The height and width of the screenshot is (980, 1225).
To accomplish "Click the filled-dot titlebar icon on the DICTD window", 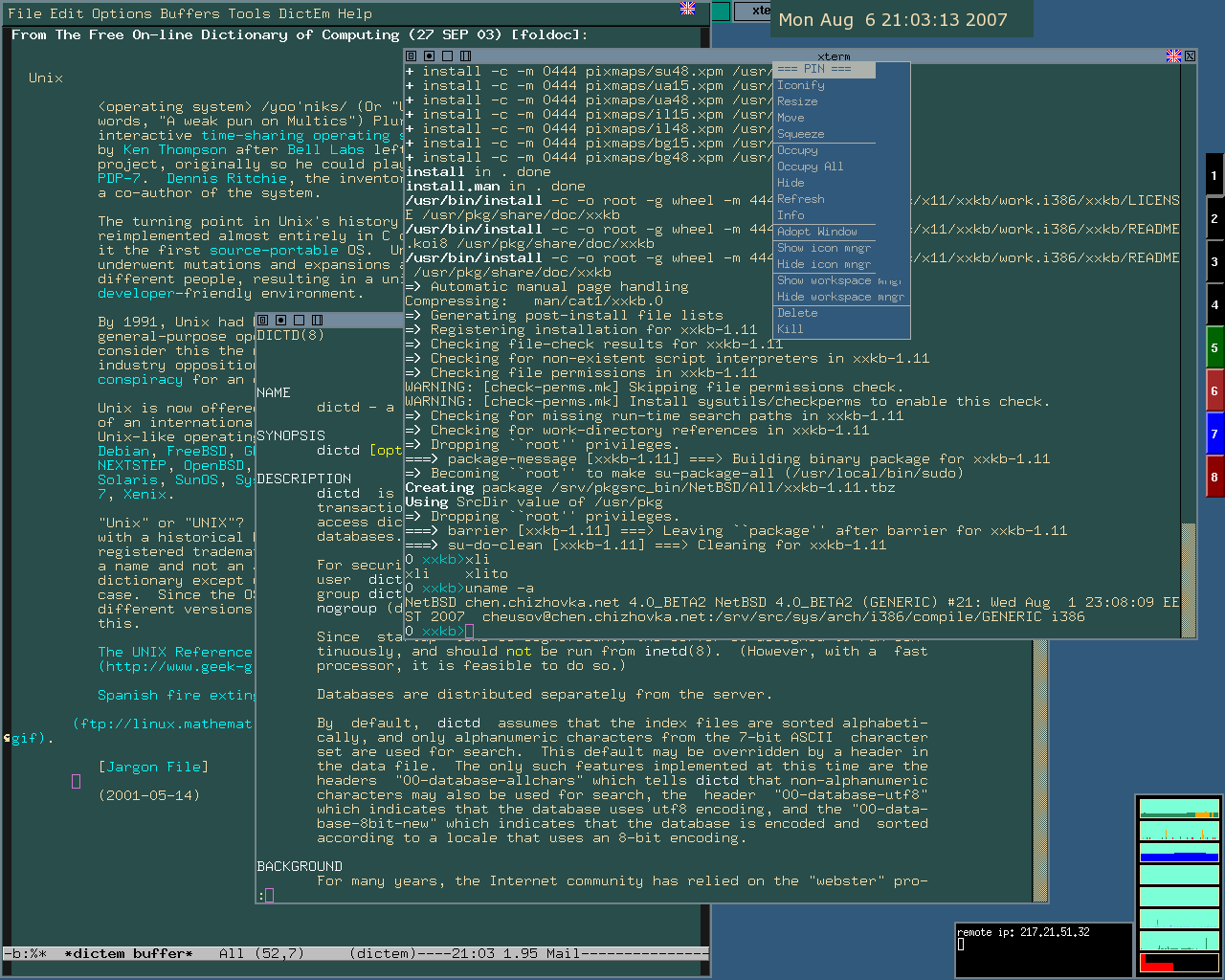I will click(x=280, y=320).
